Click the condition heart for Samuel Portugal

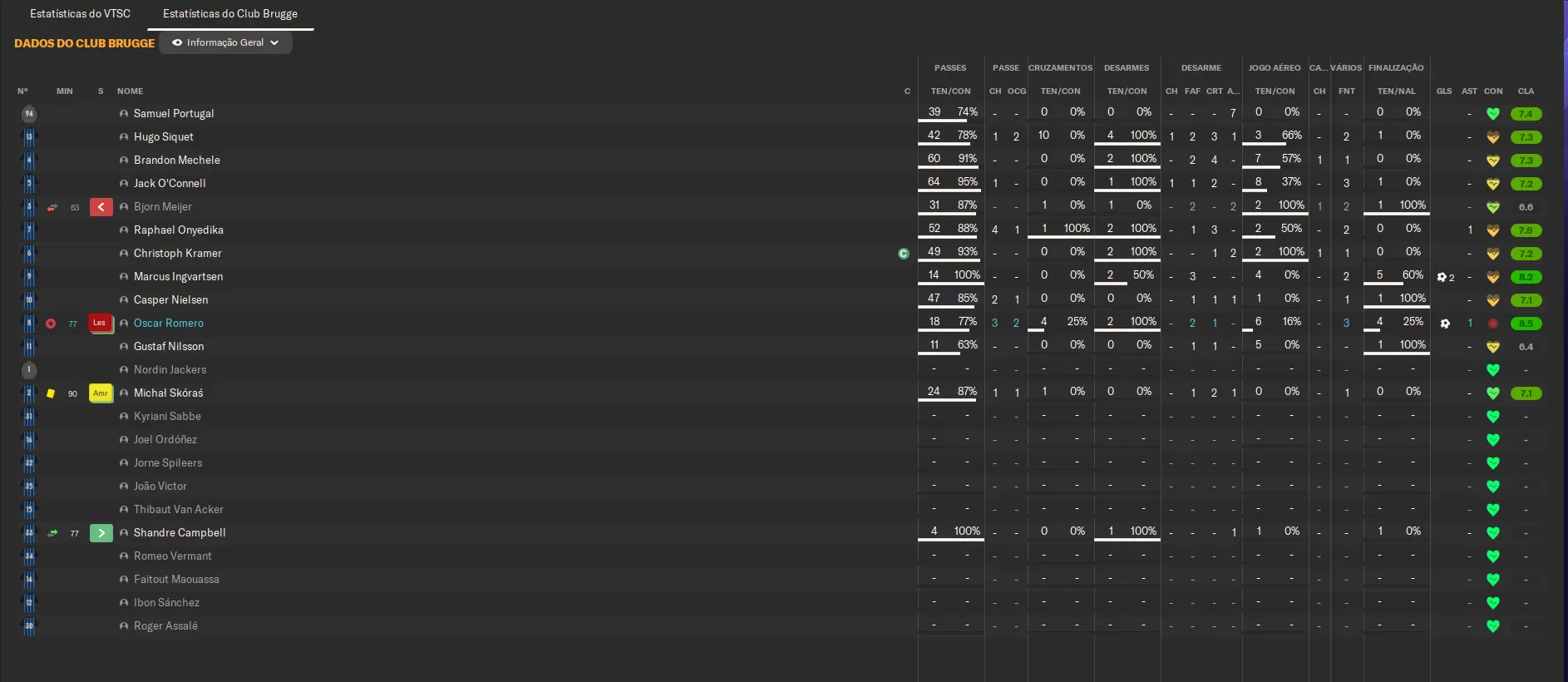click(x=1493, y=114)
